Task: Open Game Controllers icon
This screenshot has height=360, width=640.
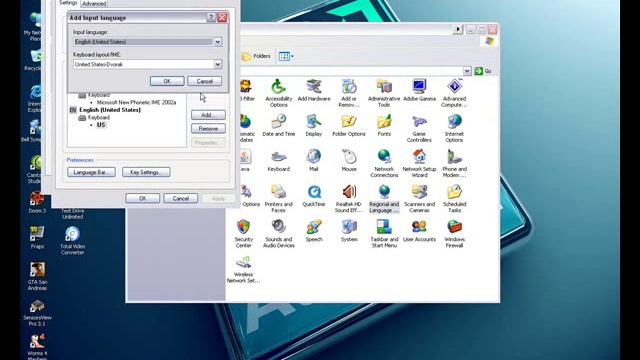Action: tap(419, 128)
